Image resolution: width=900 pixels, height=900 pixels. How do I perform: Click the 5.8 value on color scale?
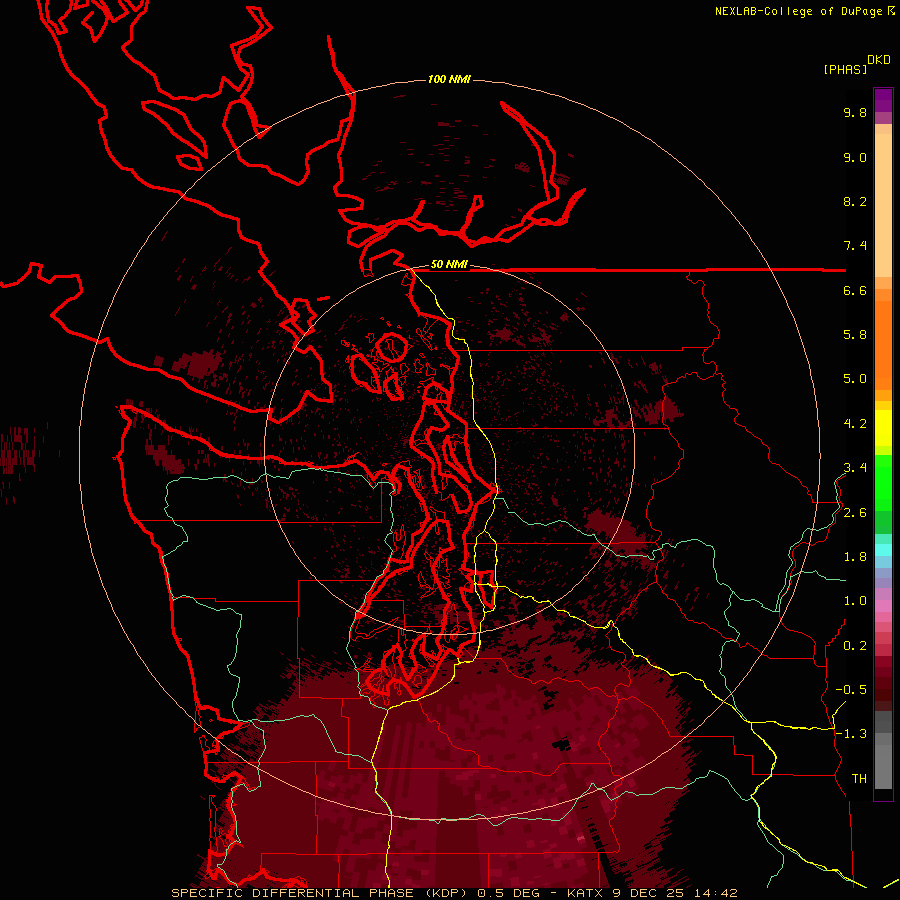[855, 335]
